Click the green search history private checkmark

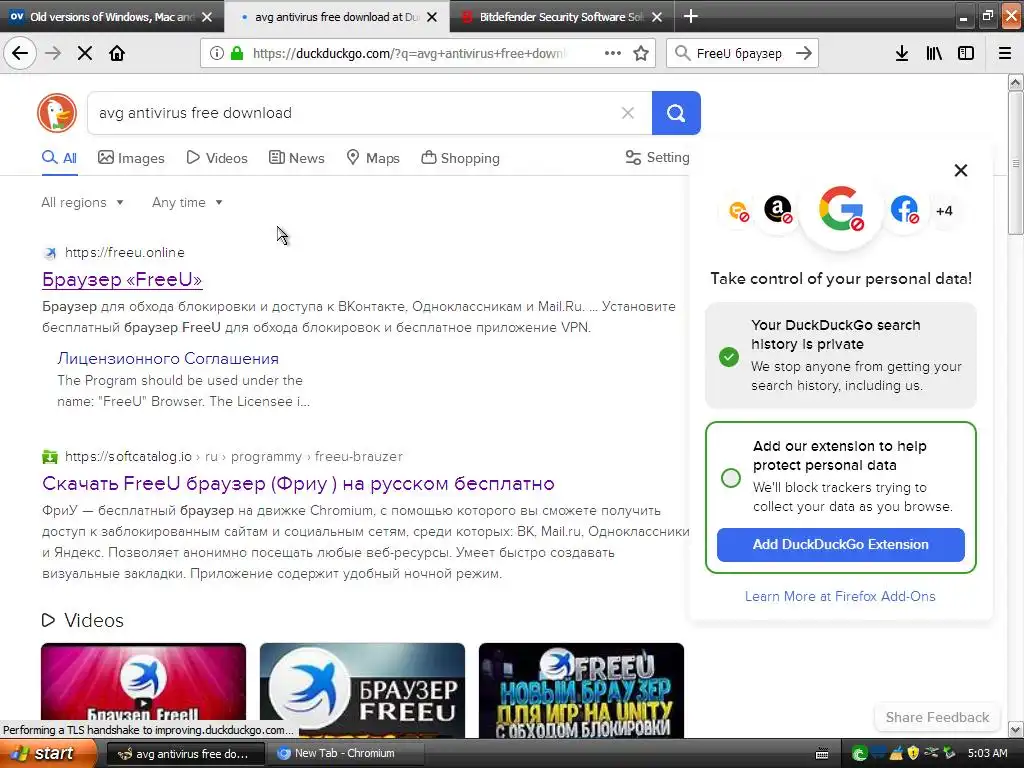pos(729,357)
